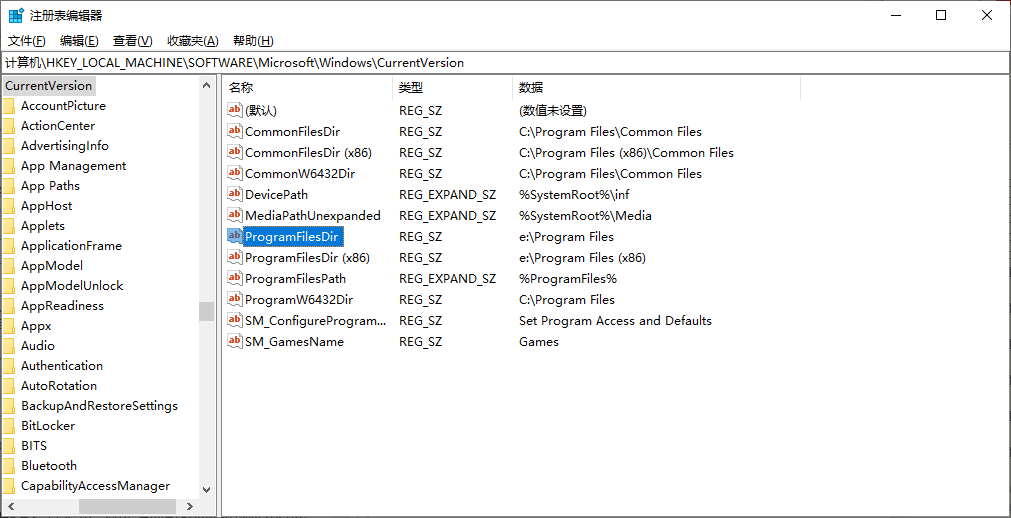Viewport: 1011px width, 518px height.
Task: Click the MediaPathUnexpanded string icon
Action: point(235,215)
